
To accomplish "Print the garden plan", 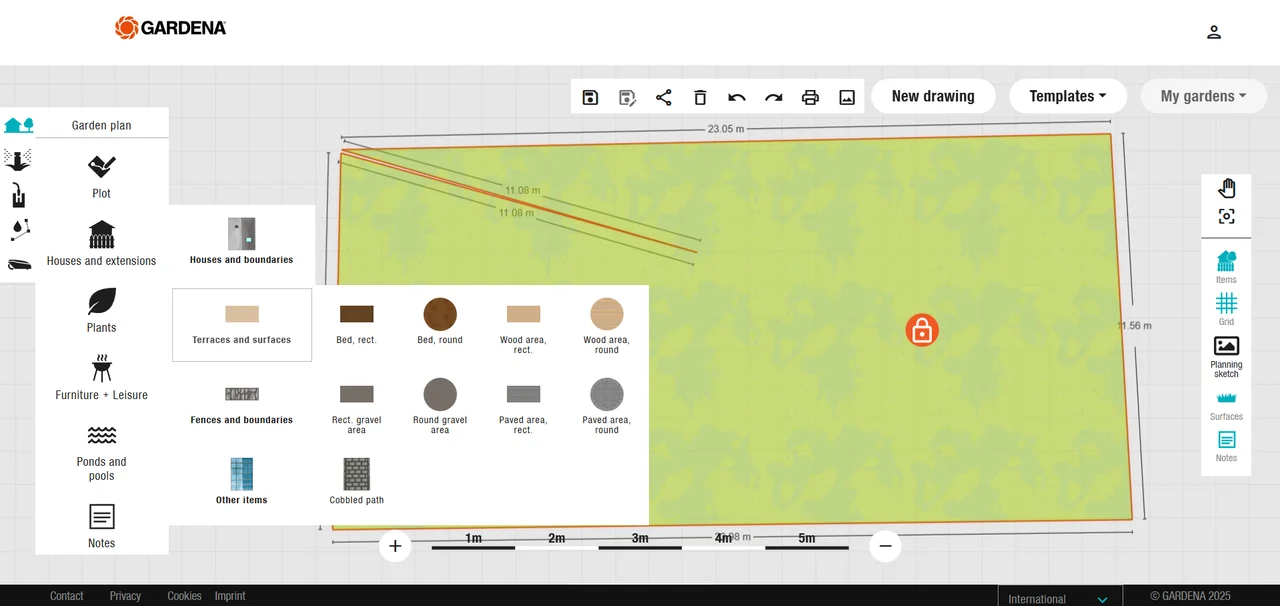I will tap(810, 97).
